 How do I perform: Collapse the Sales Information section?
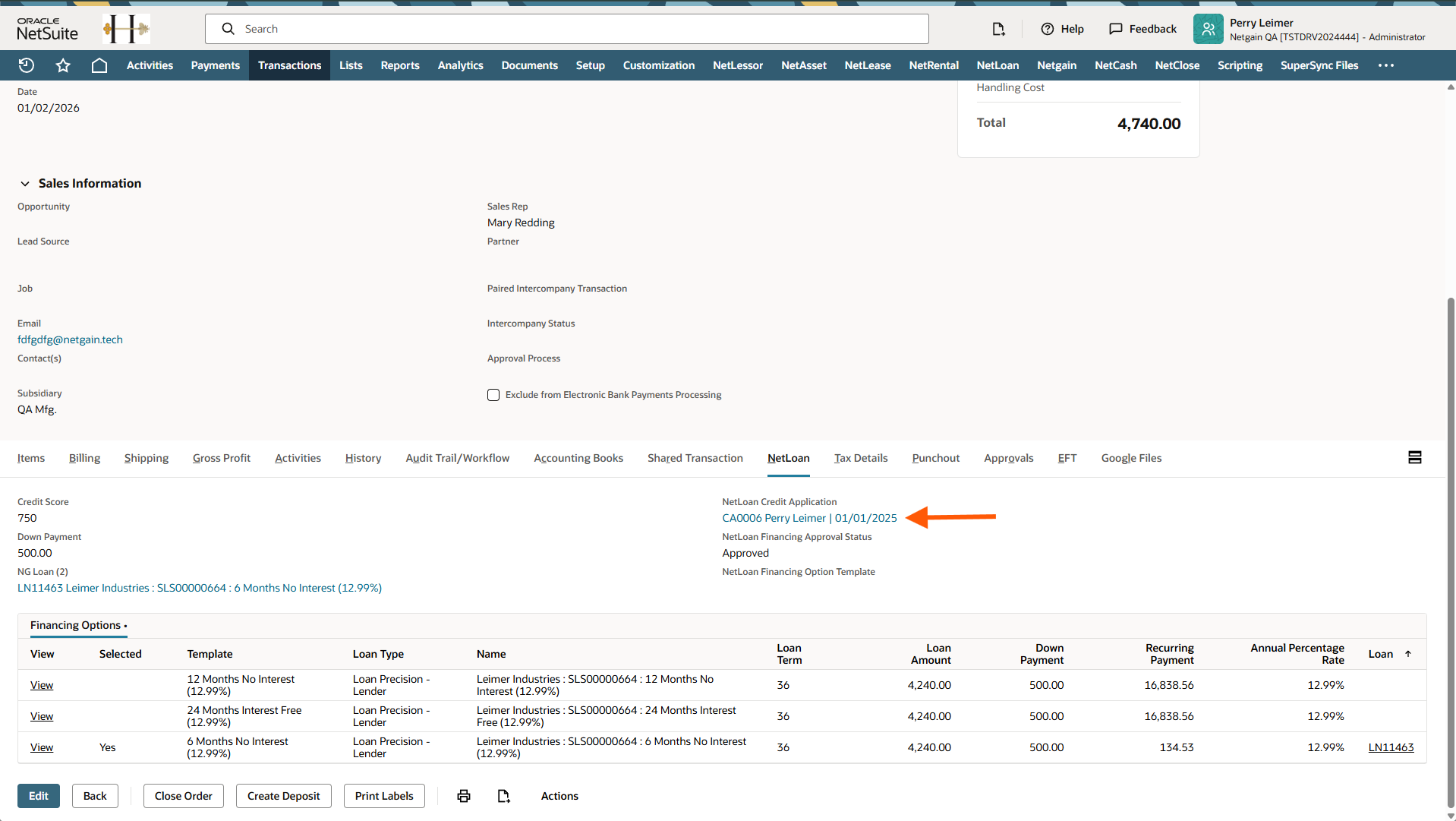pos(25,184)
